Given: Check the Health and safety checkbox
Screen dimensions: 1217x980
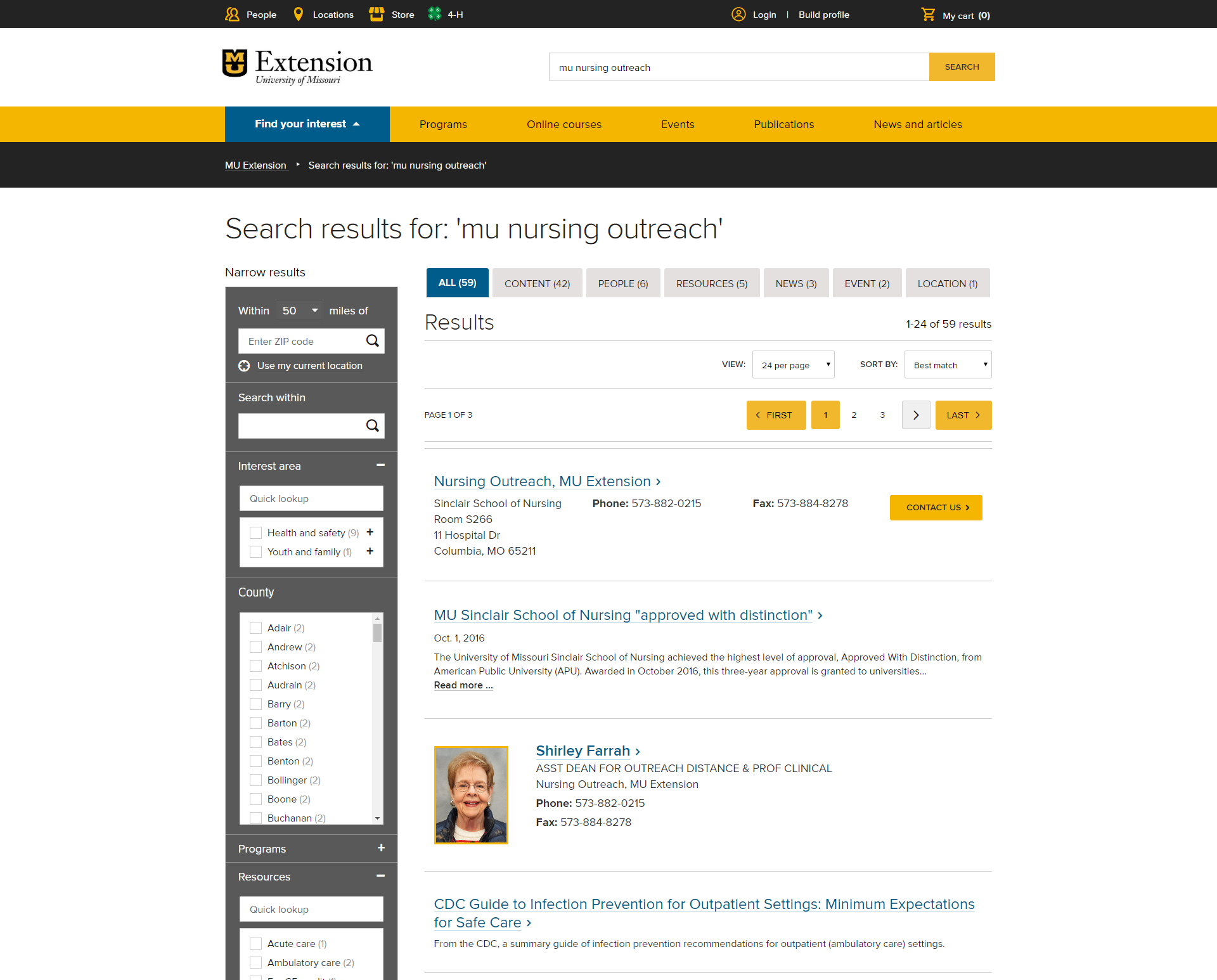Looking at the screenshot, I should tap(256, 533).
